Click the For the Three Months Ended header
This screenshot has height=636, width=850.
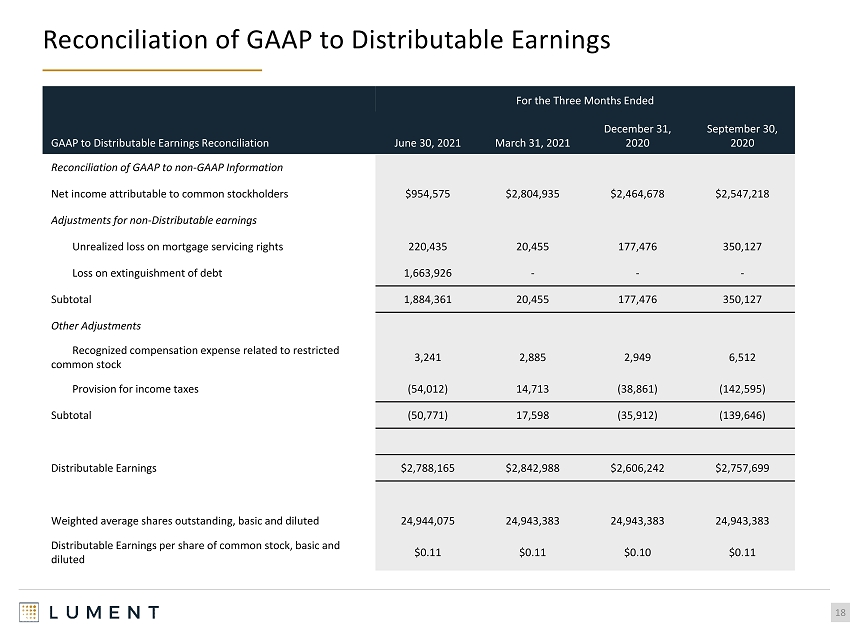(x=584, y=100)
